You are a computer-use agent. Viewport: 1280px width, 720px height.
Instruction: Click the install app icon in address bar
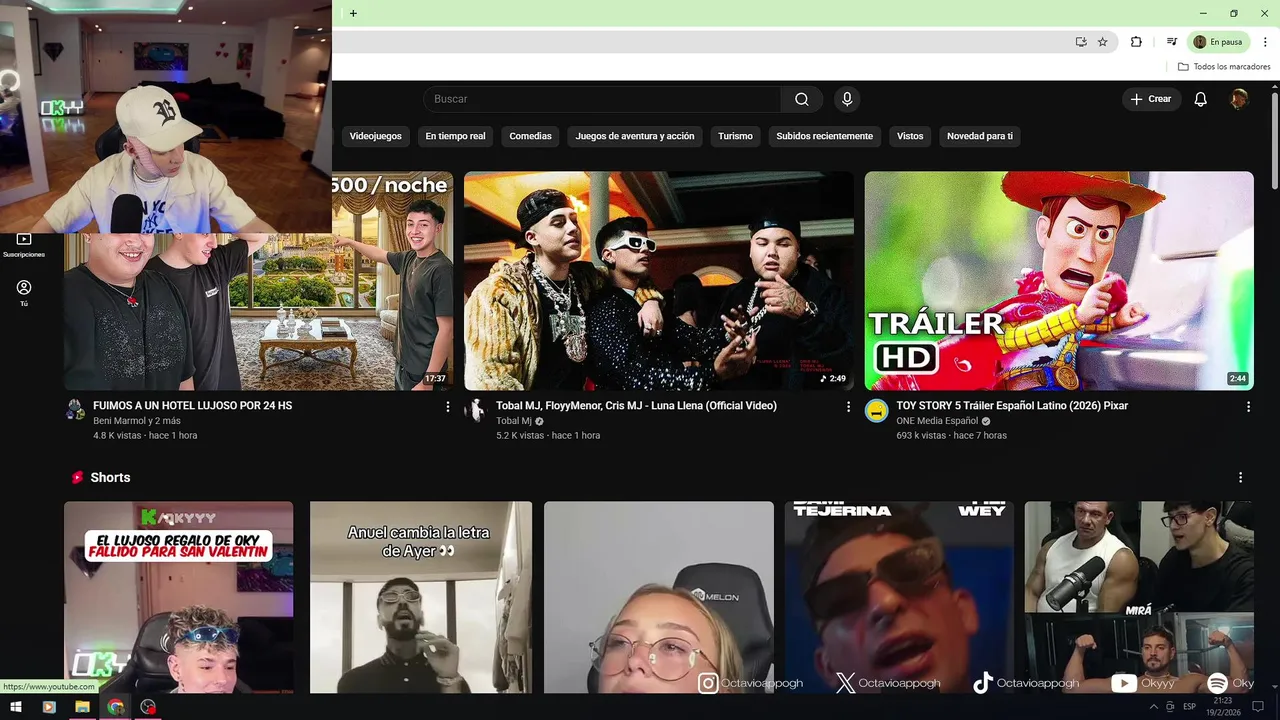click(1081, 42)
